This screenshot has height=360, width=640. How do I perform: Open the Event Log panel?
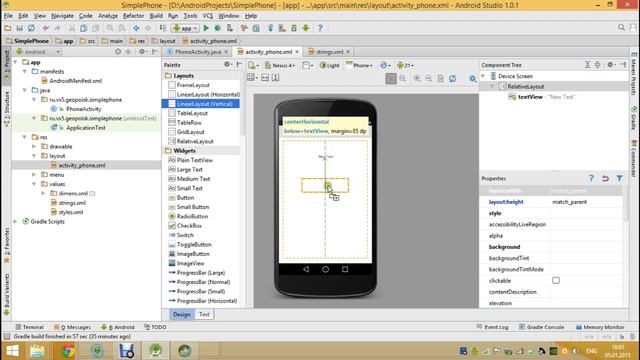click(x=492, y=327)
